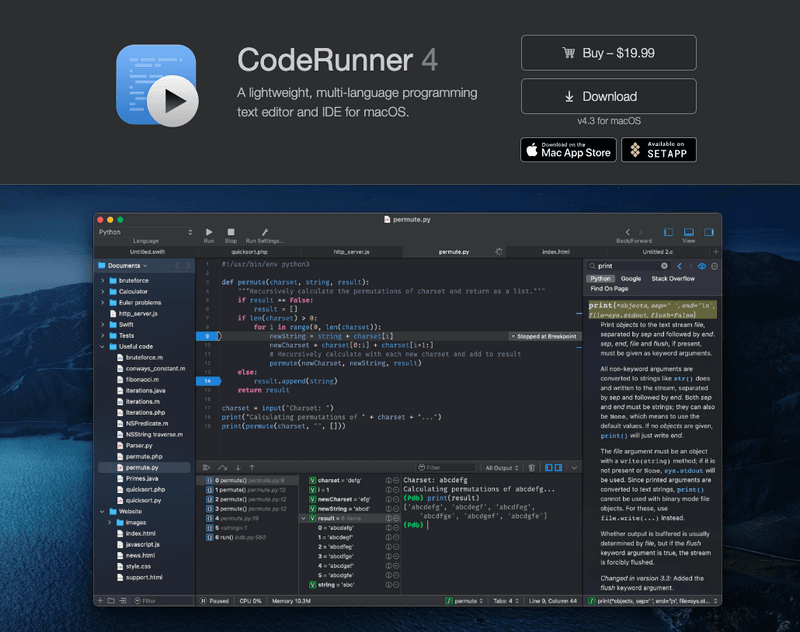Run the permute.py script
800x632 pixels.
(209, 232)
